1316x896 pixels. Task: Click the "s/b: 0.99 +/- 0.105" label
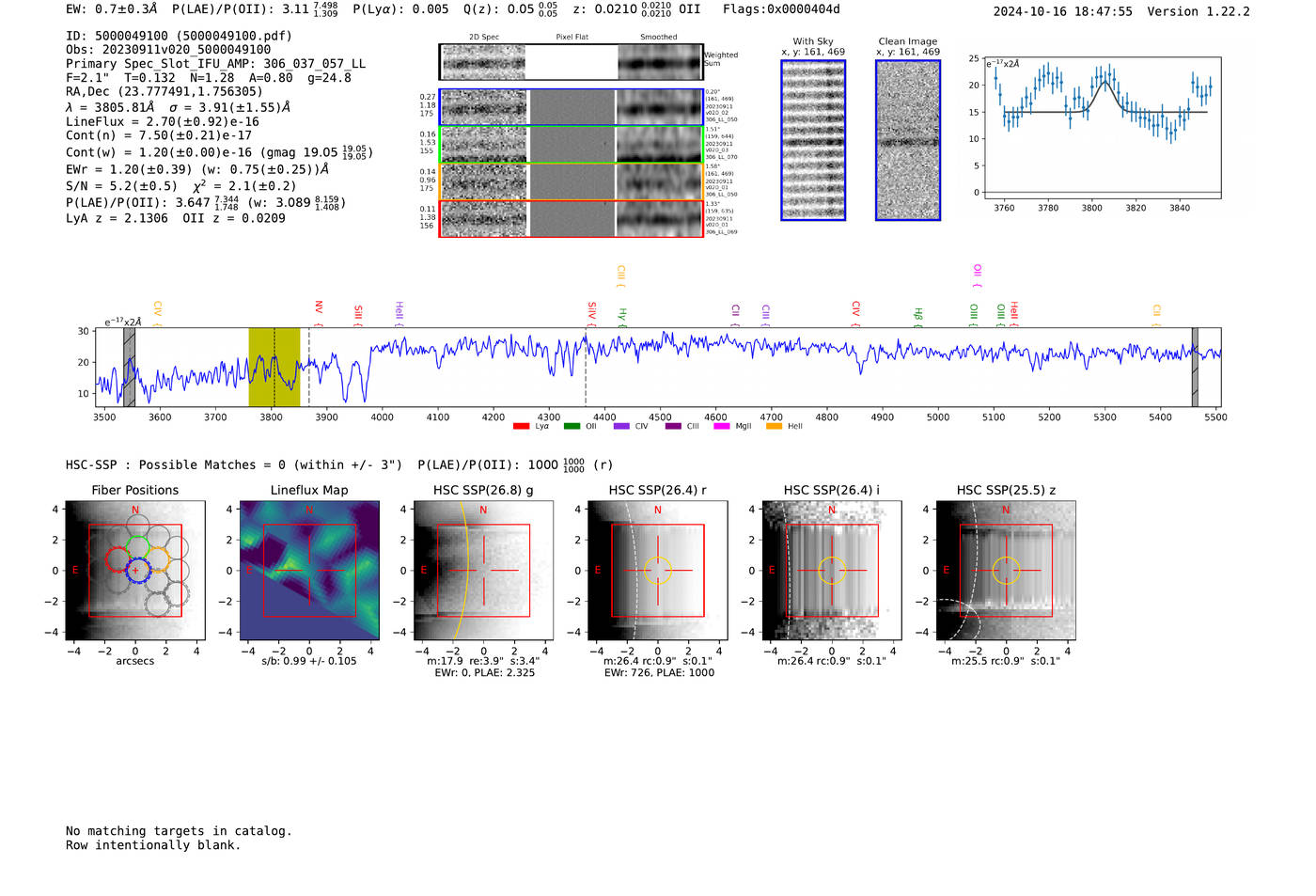click(x=309, y=661)
